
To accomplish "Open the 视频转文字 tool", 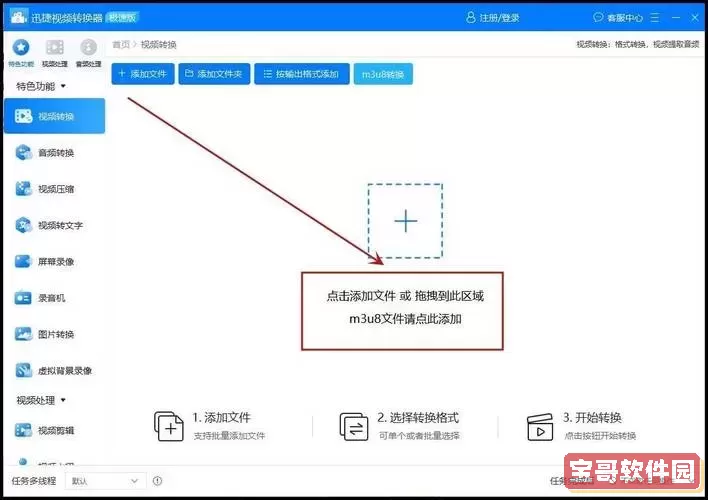I will pos(54,225).
